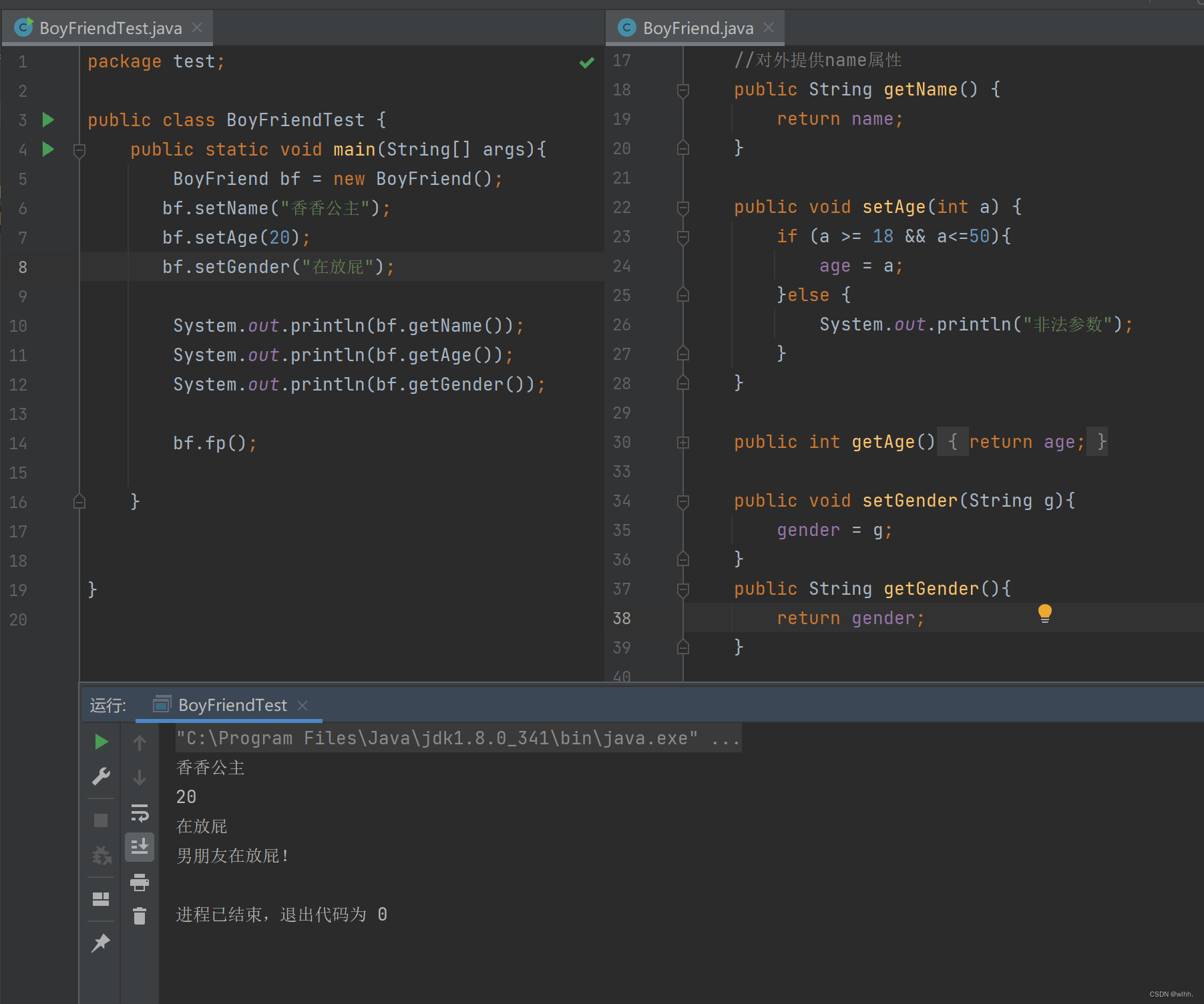The width and height of the screenshot is (1204, 1004).
Task: Close the BoyFriend.java tab
Action: (769, 27)
